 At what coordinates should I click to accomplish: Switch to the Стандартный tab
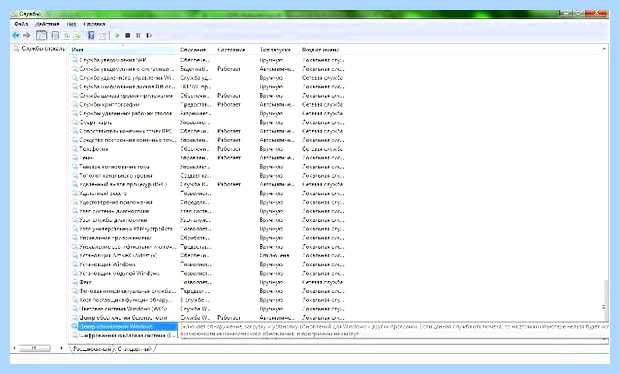pyautogui.click(x=135, y=349)
